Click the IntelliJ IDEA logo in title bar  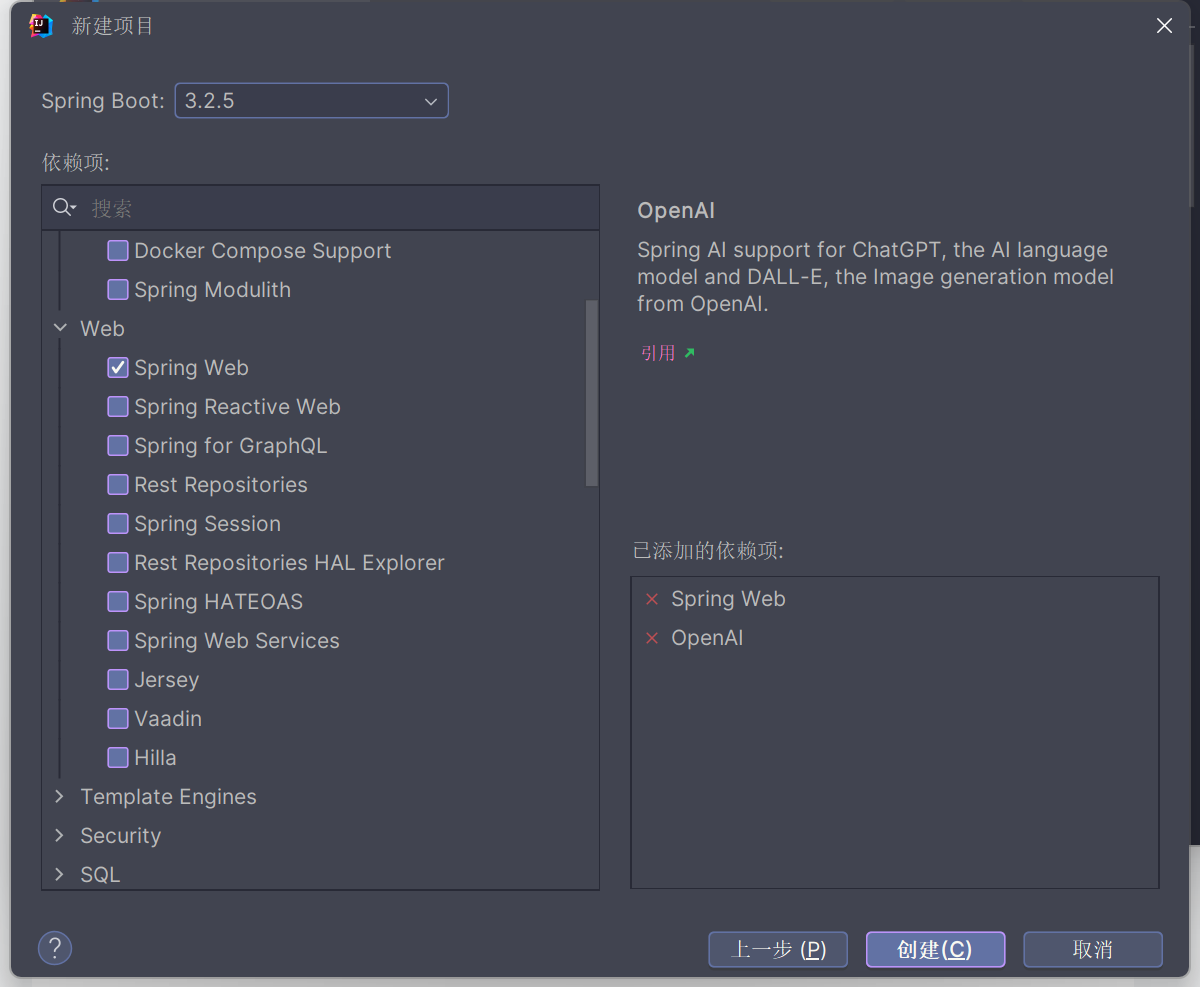pos(41,26)
